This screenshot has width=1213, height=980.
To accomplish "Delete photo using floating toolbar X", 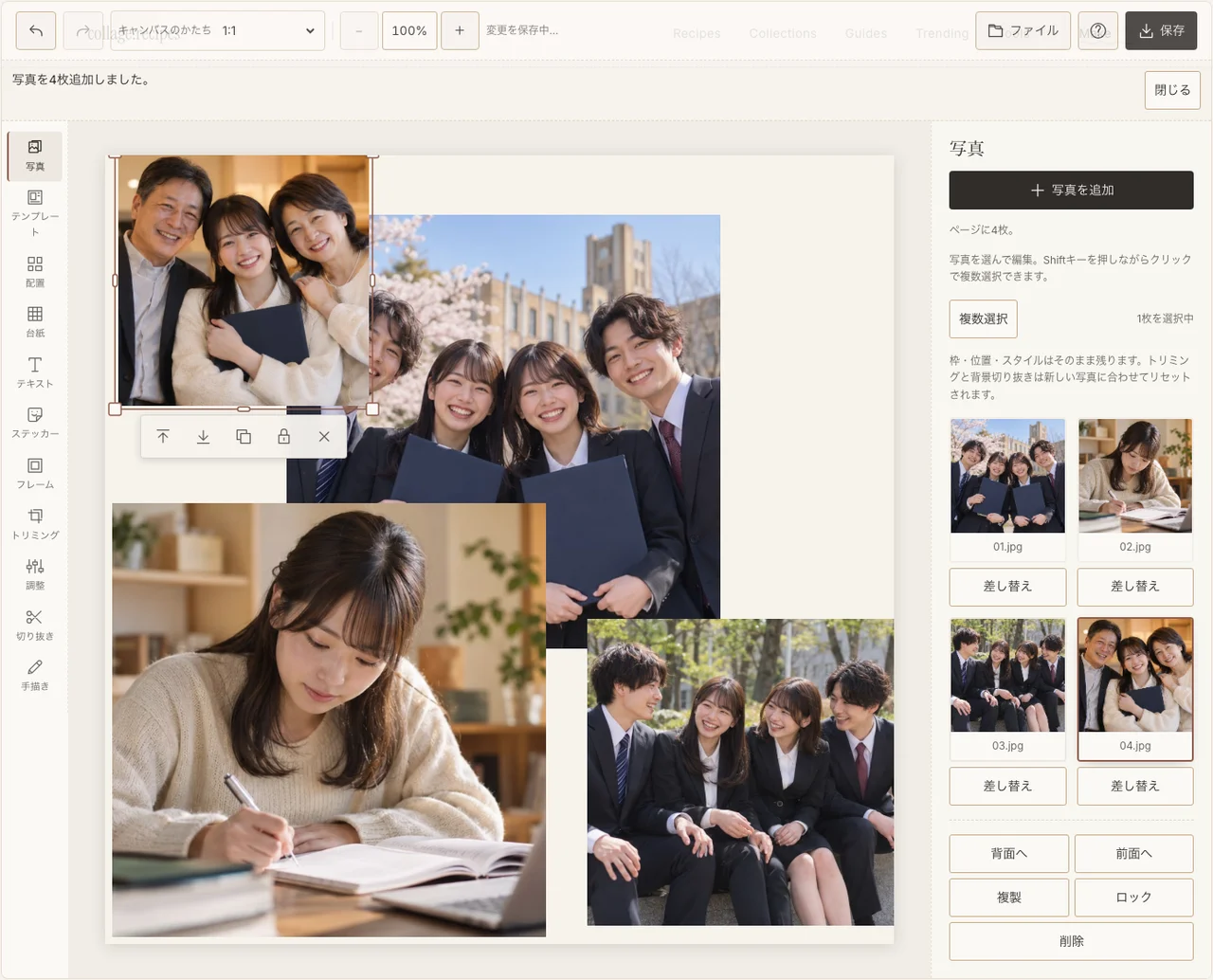I will point(324,437).
